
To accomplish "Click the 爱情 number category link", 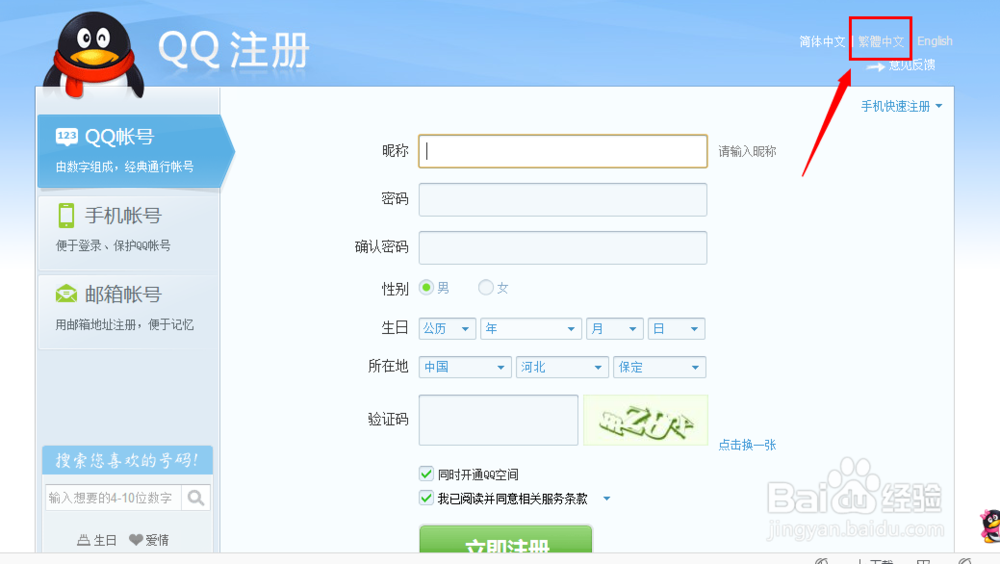I will [157, 540].
